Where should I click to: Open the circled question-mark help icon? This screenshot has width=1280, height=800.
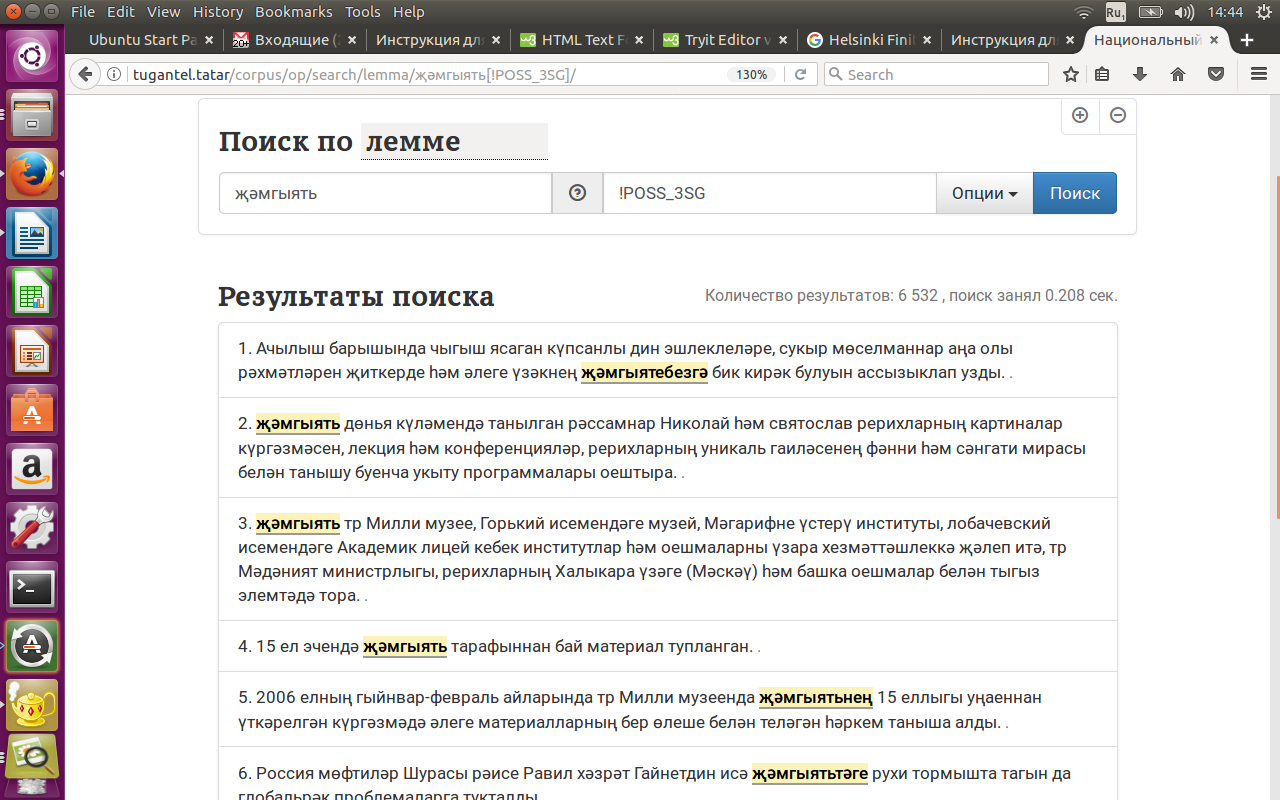point(577,192)
